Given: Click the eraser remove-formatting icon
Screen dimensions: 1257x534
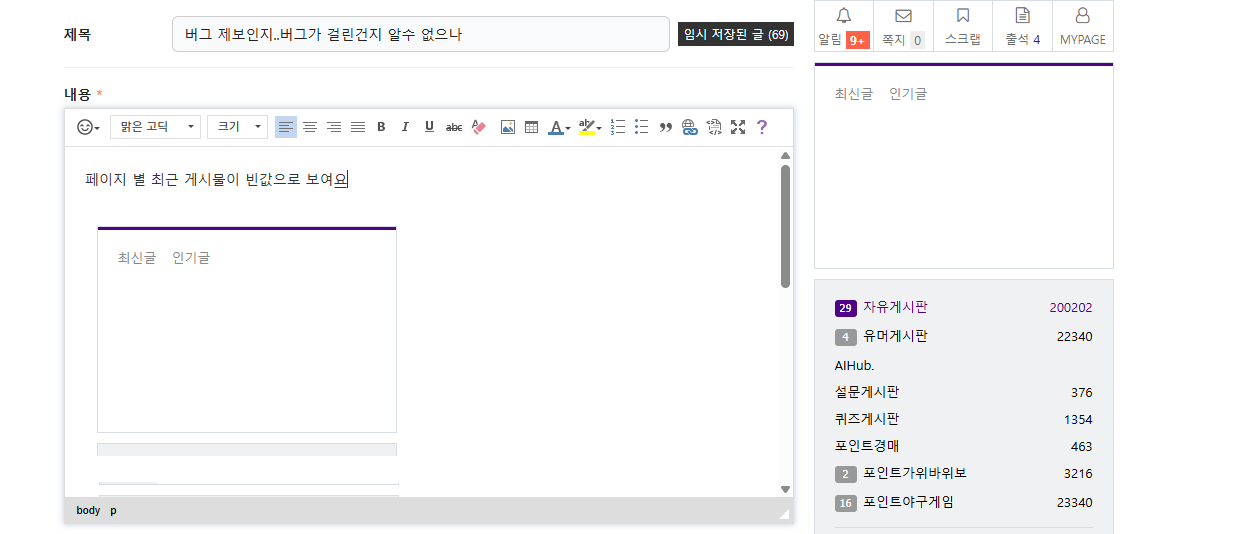Looking at the screenshot, I should 478,127.
